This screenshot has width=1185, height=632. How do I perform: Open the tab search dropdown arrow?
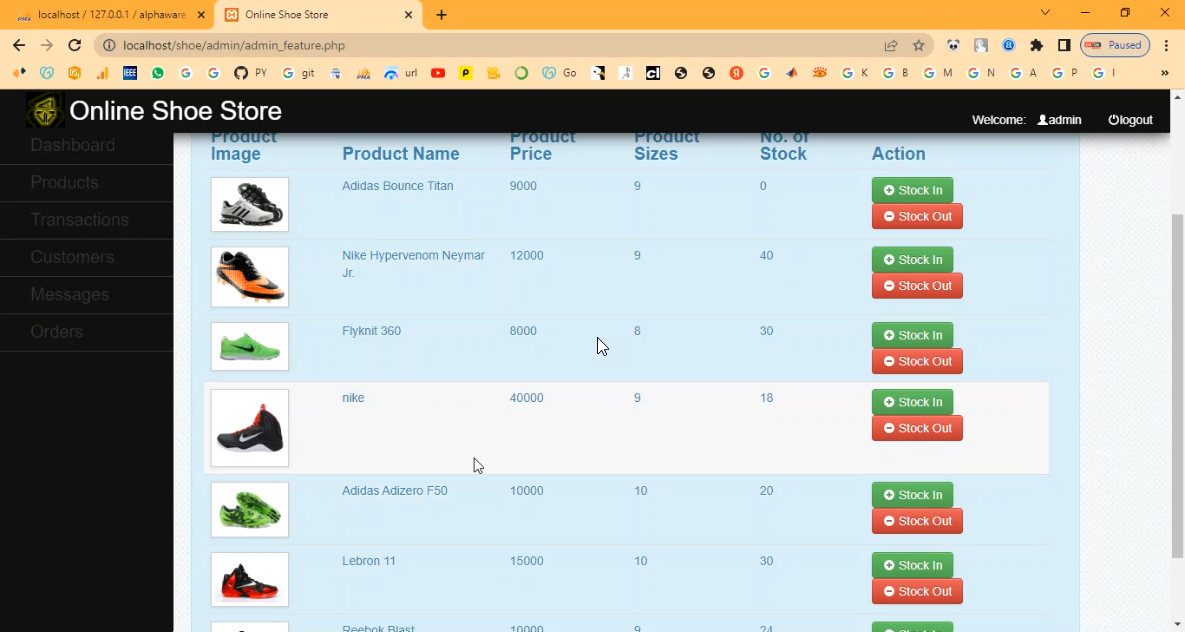[x=1045, y=13]
